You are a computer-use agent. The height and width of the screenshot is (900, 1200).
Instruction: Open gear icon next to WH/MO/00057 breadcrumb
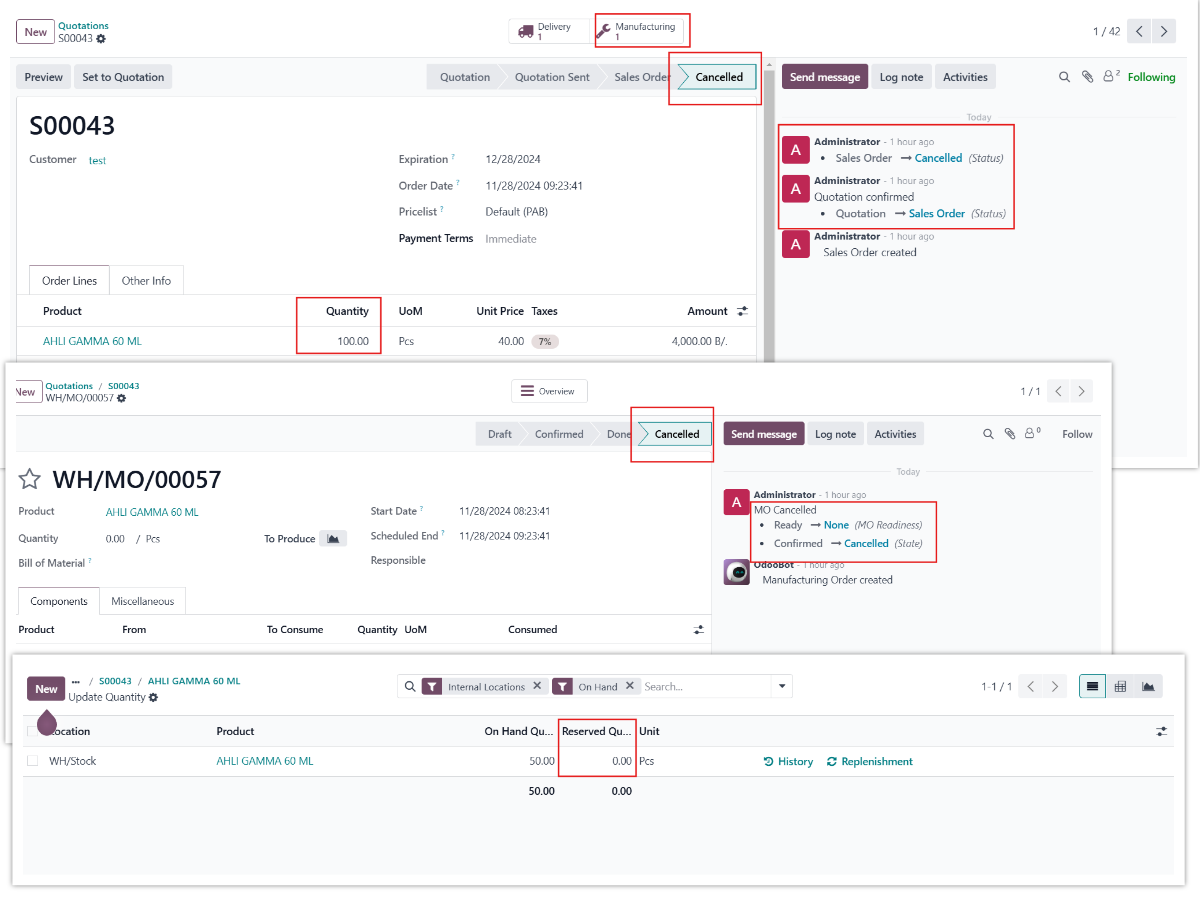coord(122,398)
